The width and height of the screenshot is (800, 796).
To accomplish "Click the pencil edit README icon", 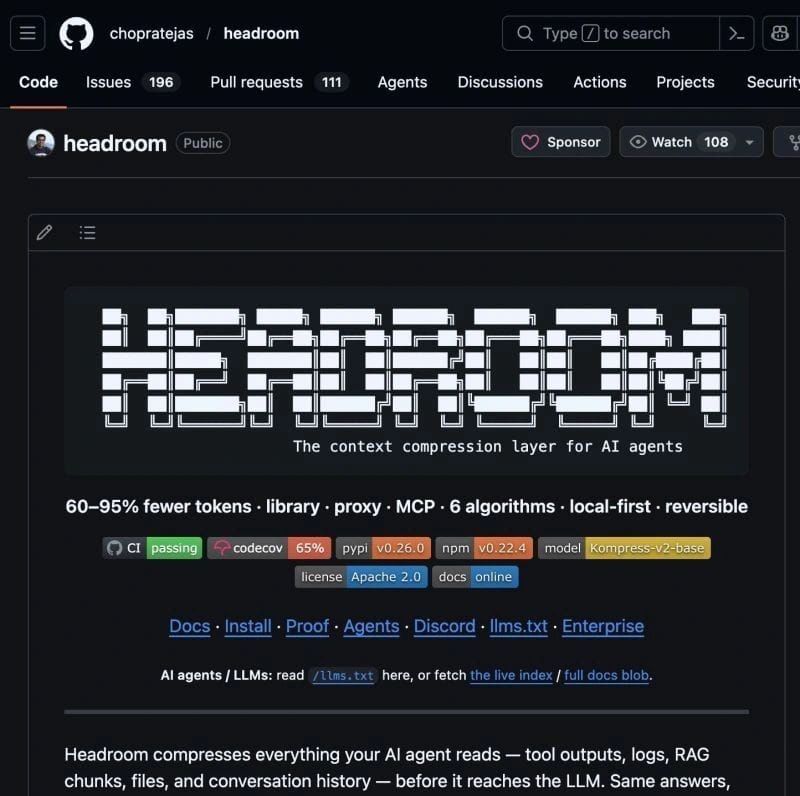I will tap(44, 233).
